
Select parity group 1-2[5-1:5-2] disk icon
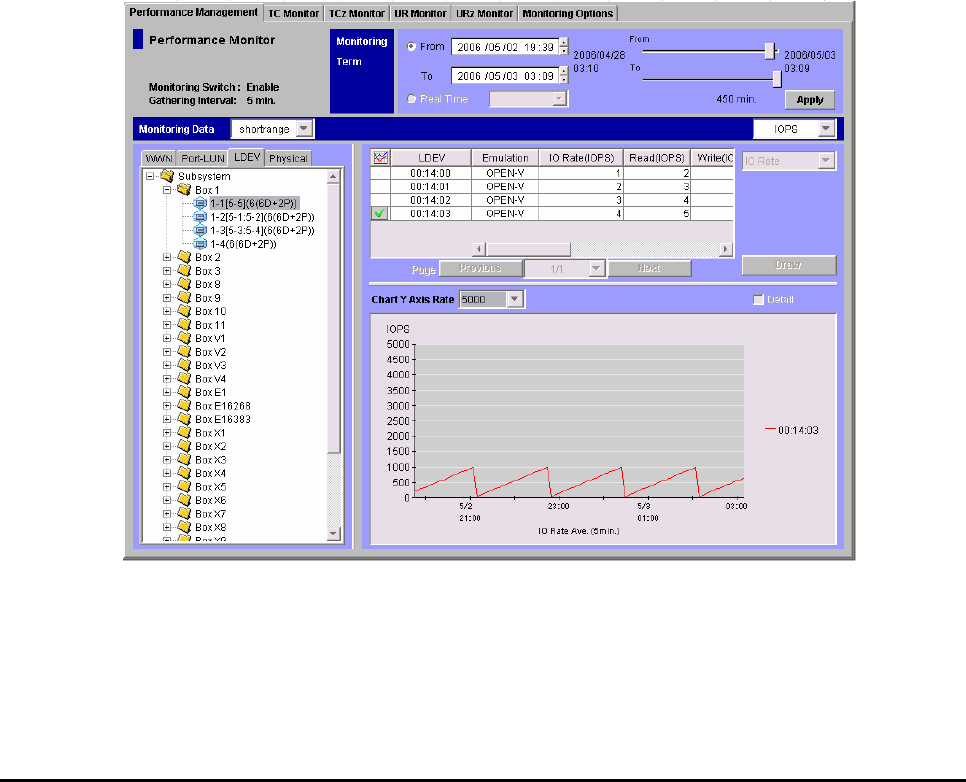(x=199, y=217)
